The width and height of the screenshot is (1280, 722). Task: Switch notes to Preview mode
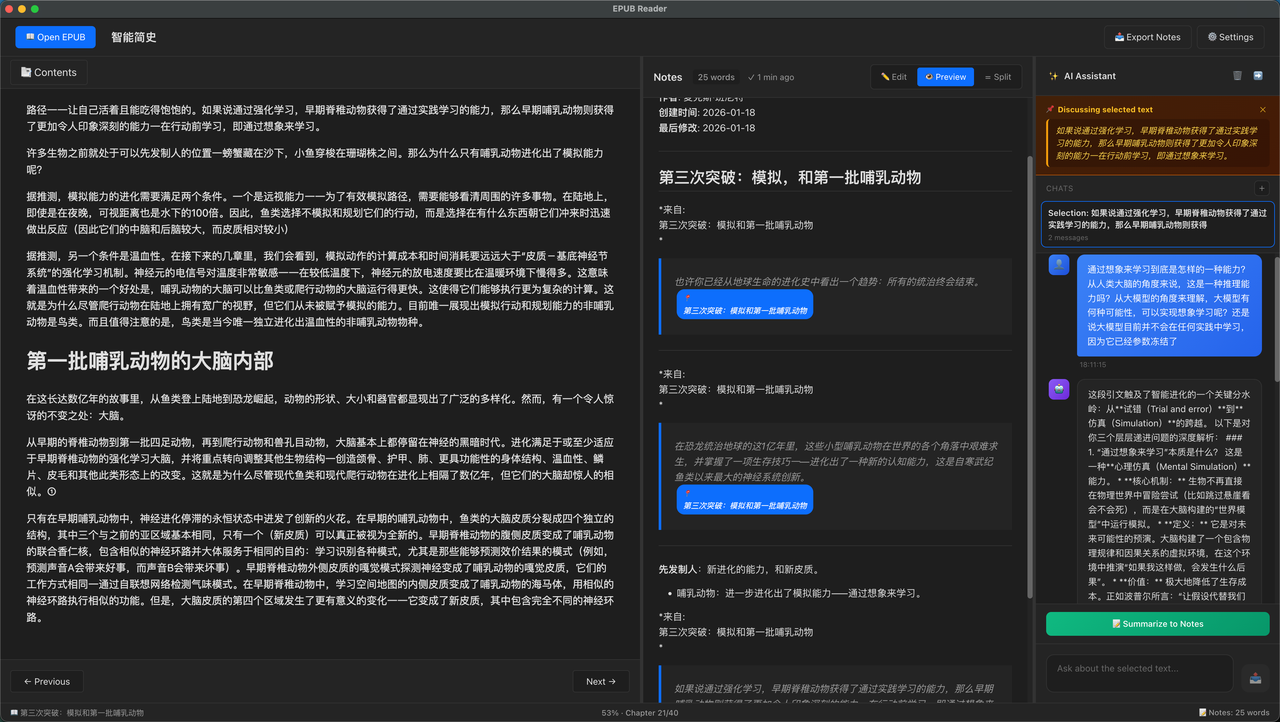pos(945,77)
